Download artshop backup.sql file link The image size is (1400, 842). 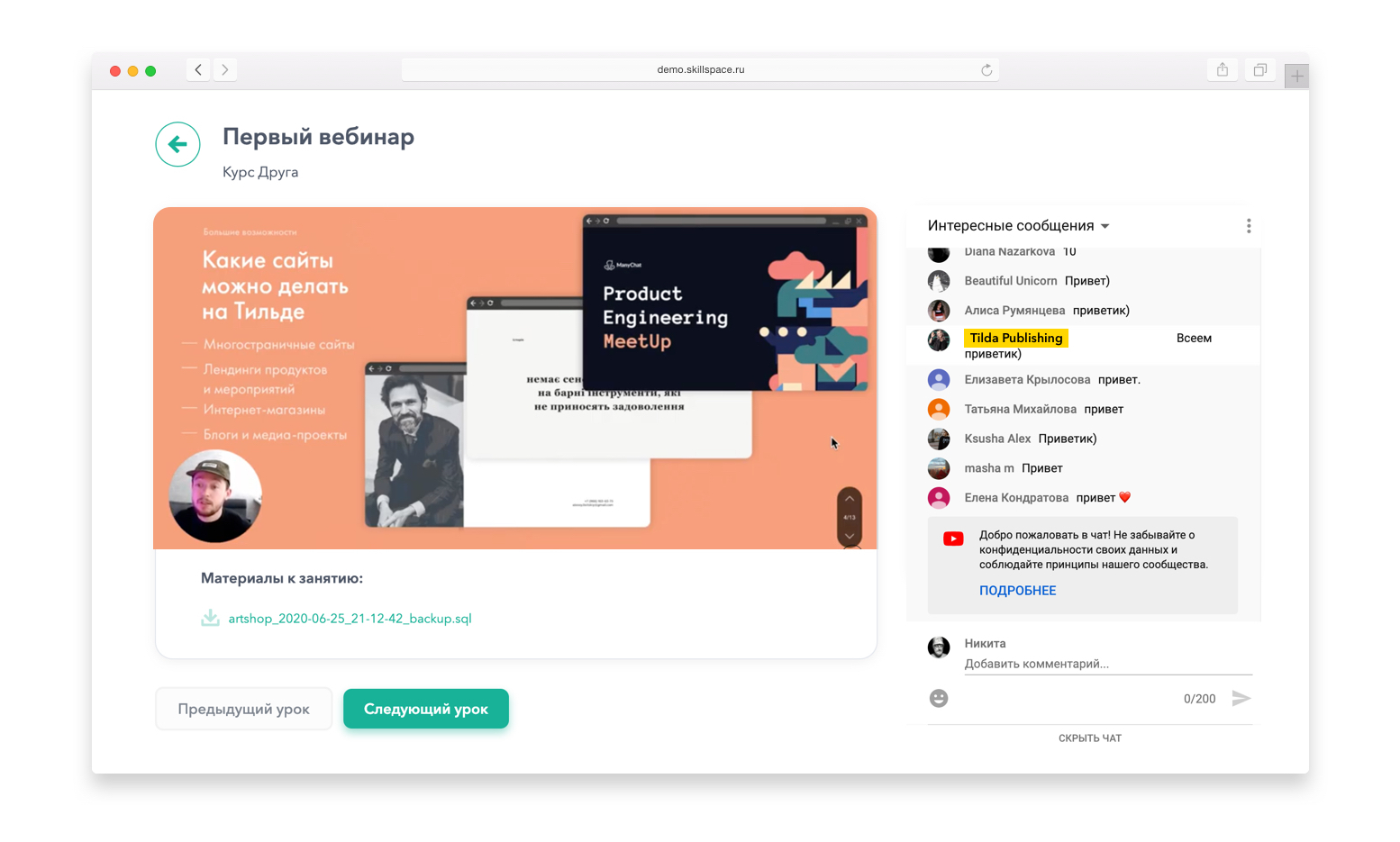pos(350,619)
